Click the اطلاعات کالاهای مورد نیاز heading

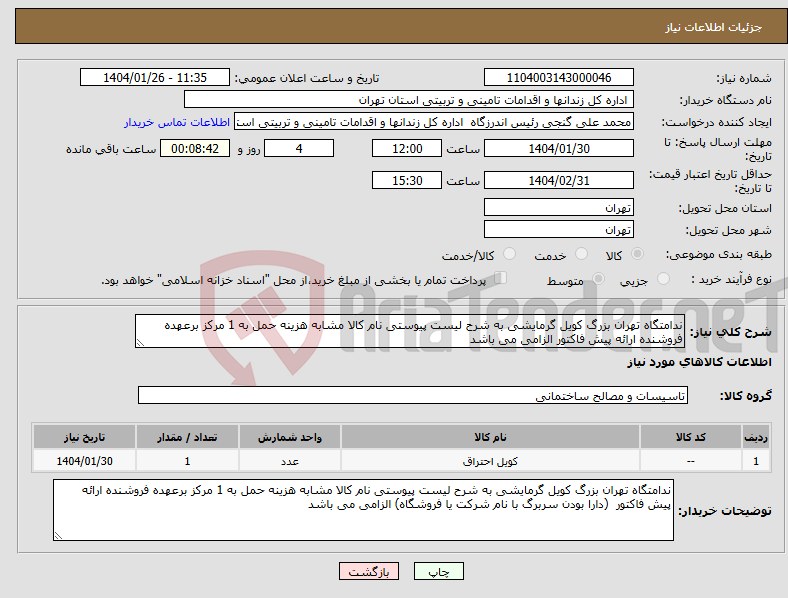[699, 362]
